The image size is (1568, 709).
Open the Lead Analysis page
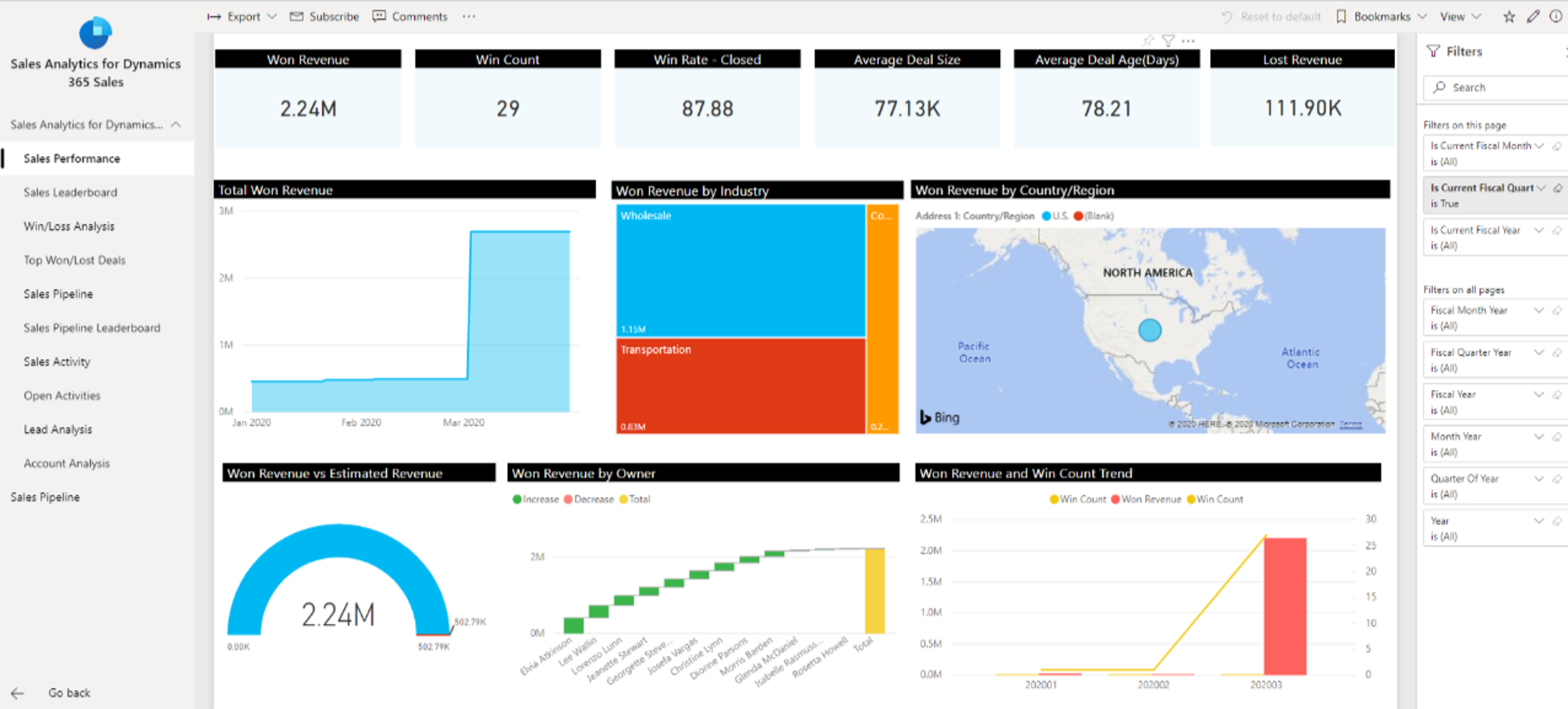coord(58,430)
